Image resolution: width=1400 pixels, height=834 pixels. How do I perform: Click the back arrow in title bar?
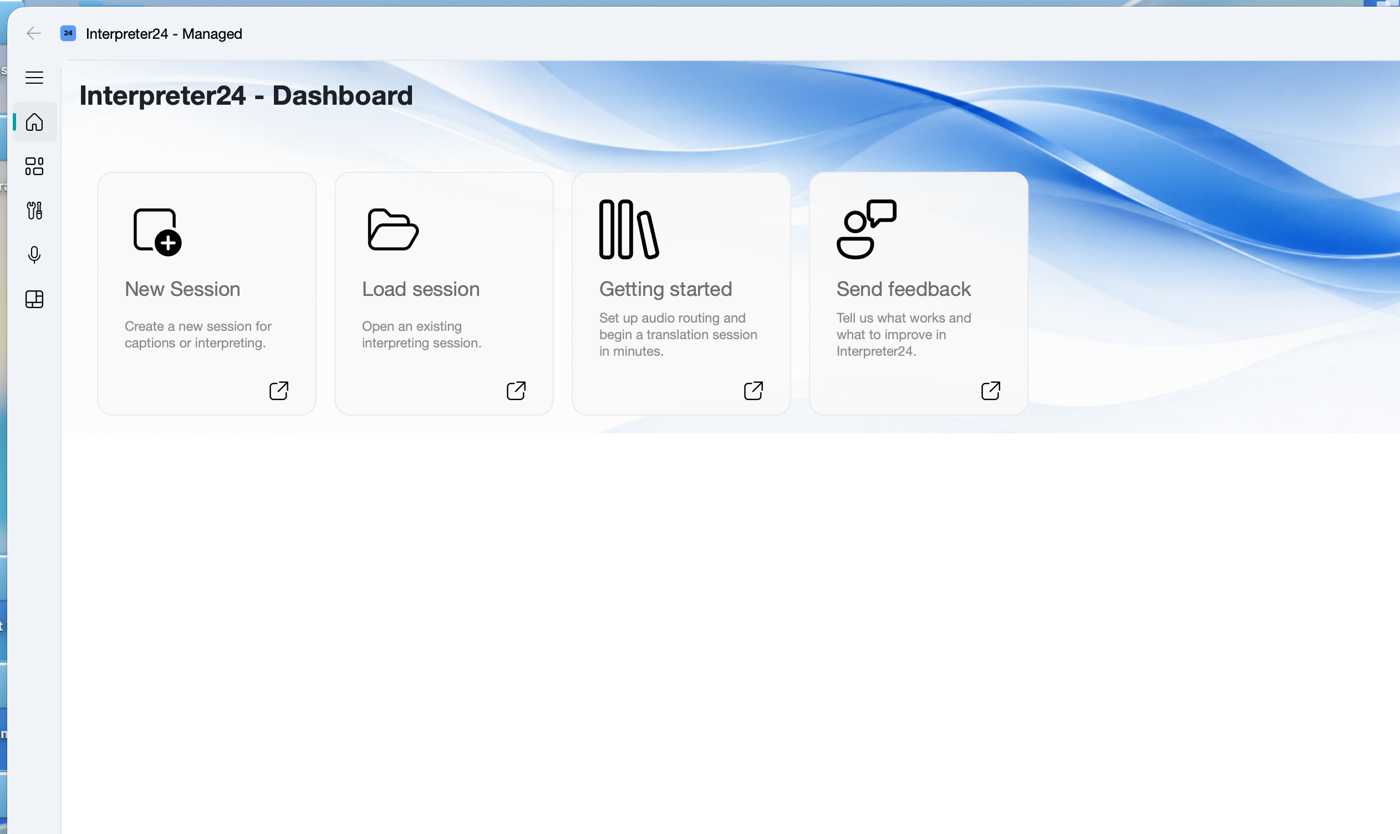(x=34, y=33)
